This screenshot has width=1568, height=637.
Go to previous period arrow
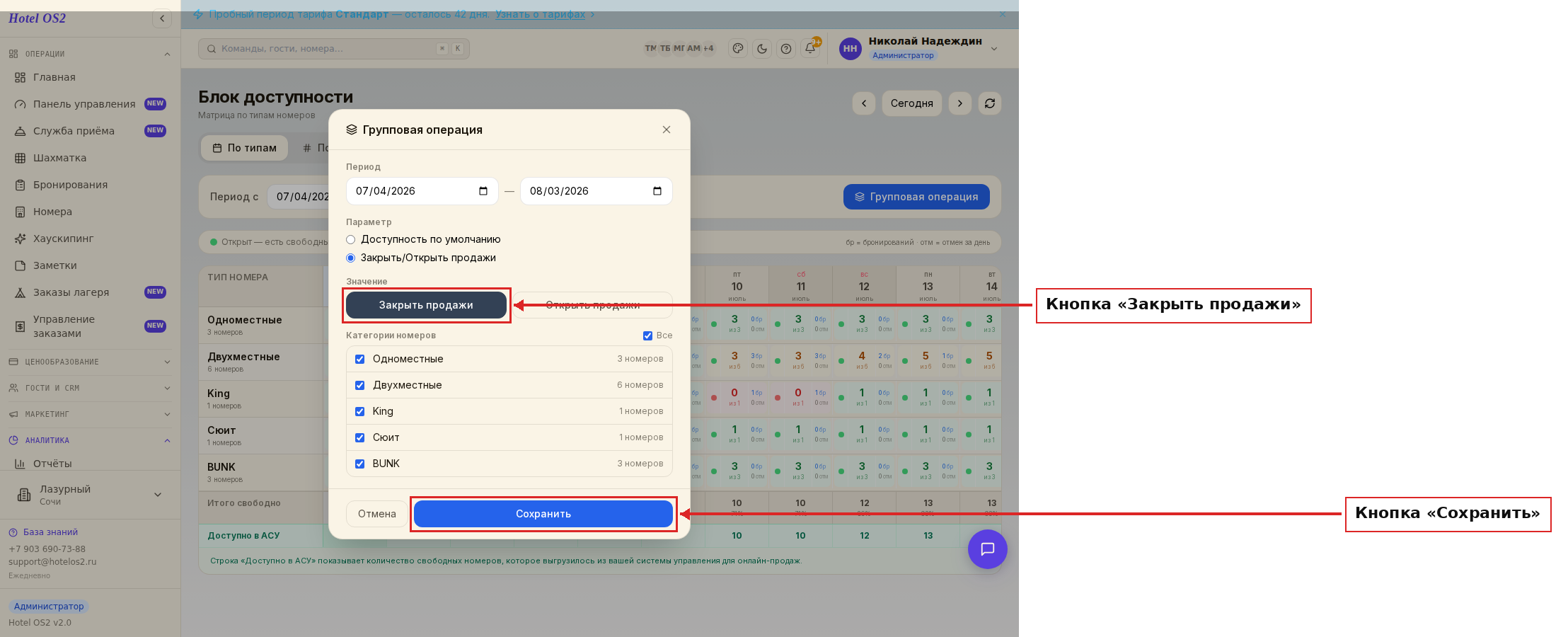pos(864,103)
